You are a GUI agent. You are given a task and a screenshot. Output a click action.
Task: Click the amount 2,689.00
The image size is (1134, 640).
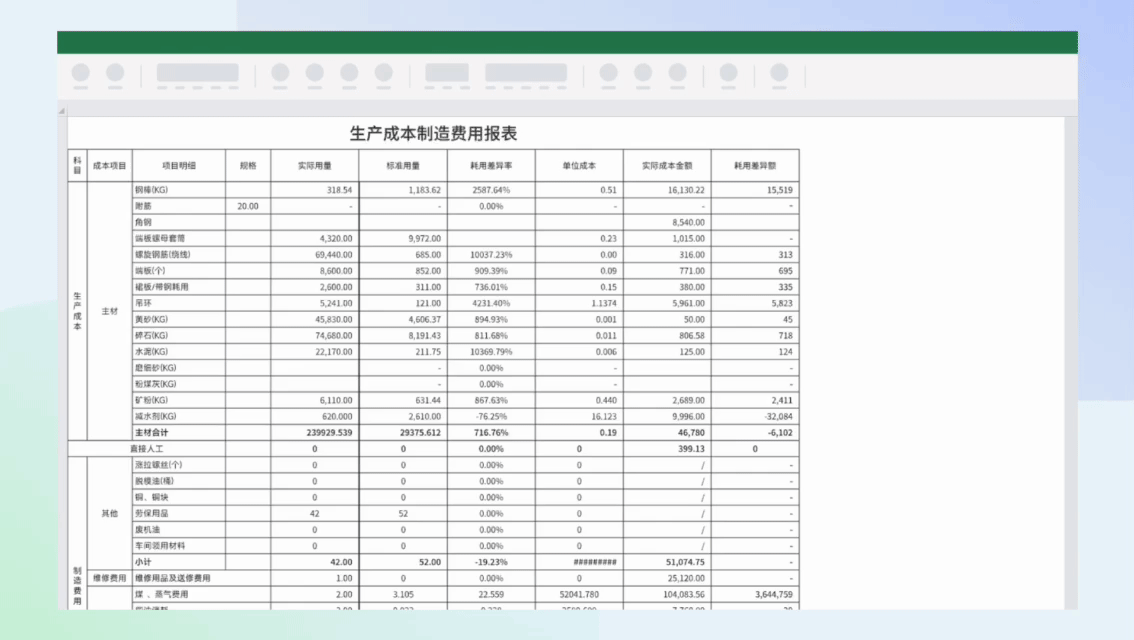(x=688, y=400)
